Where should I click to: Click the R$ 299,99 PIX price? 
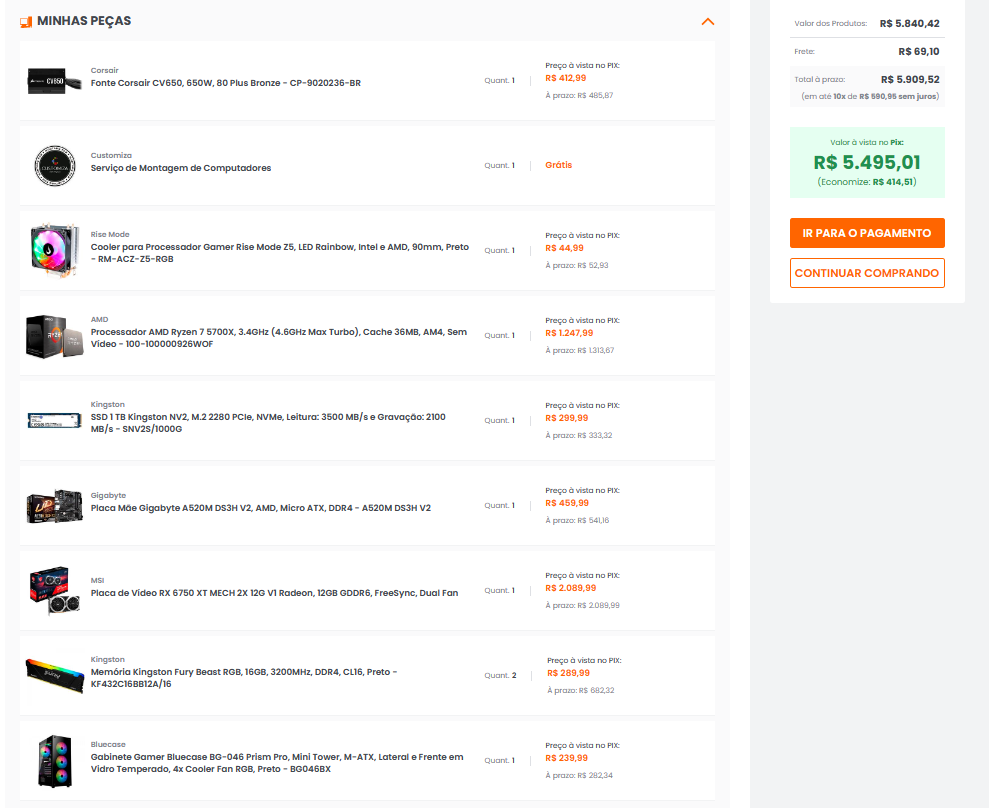567,418
